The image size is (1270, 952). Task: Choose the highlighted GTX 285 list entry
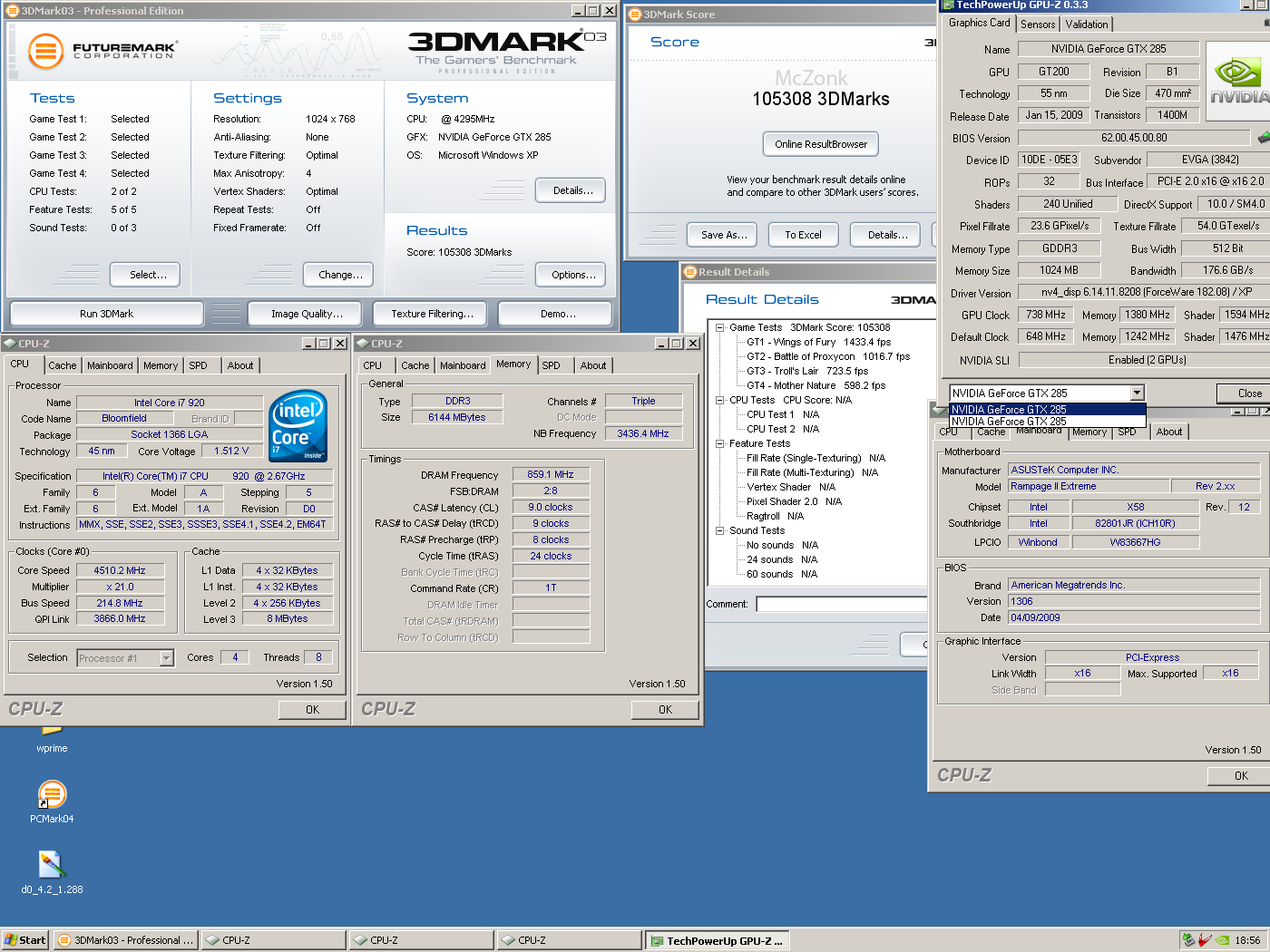pyautogui.click(x=1047, y=409)
